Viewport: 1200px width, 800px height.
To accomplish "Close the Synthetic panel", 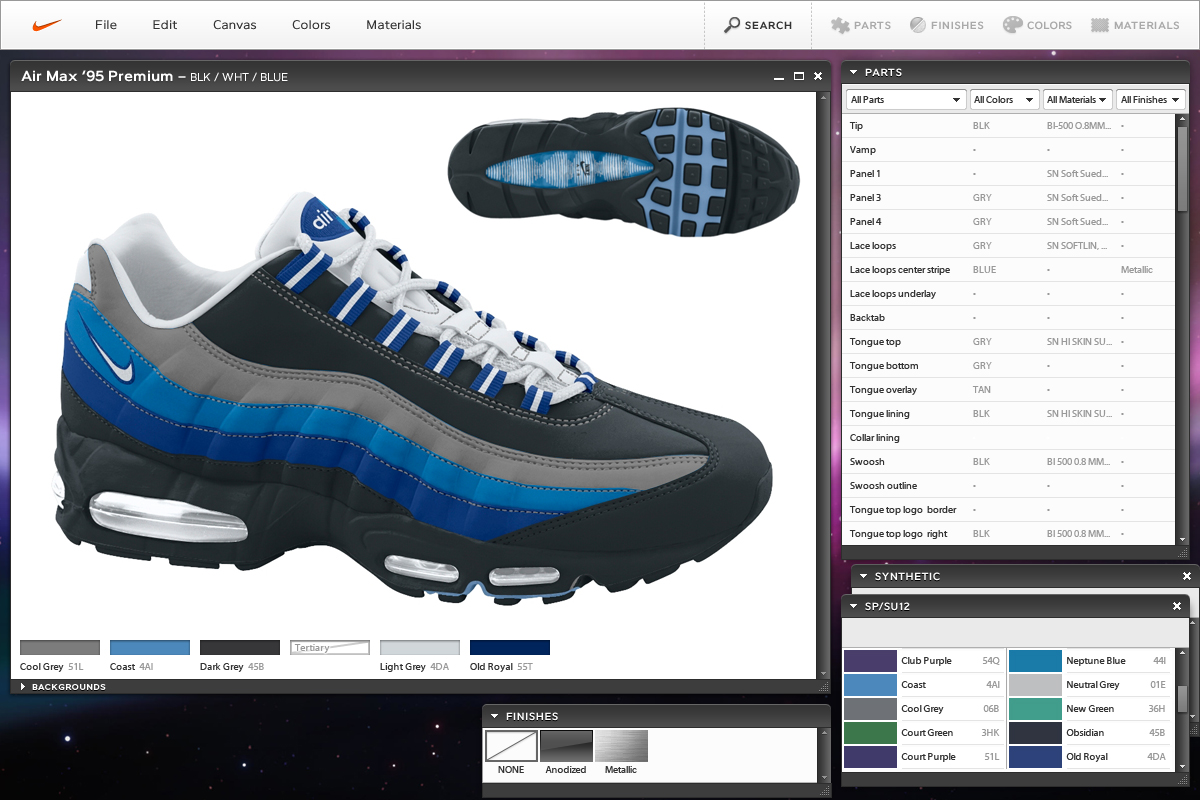I will [x=1187, y=576].
